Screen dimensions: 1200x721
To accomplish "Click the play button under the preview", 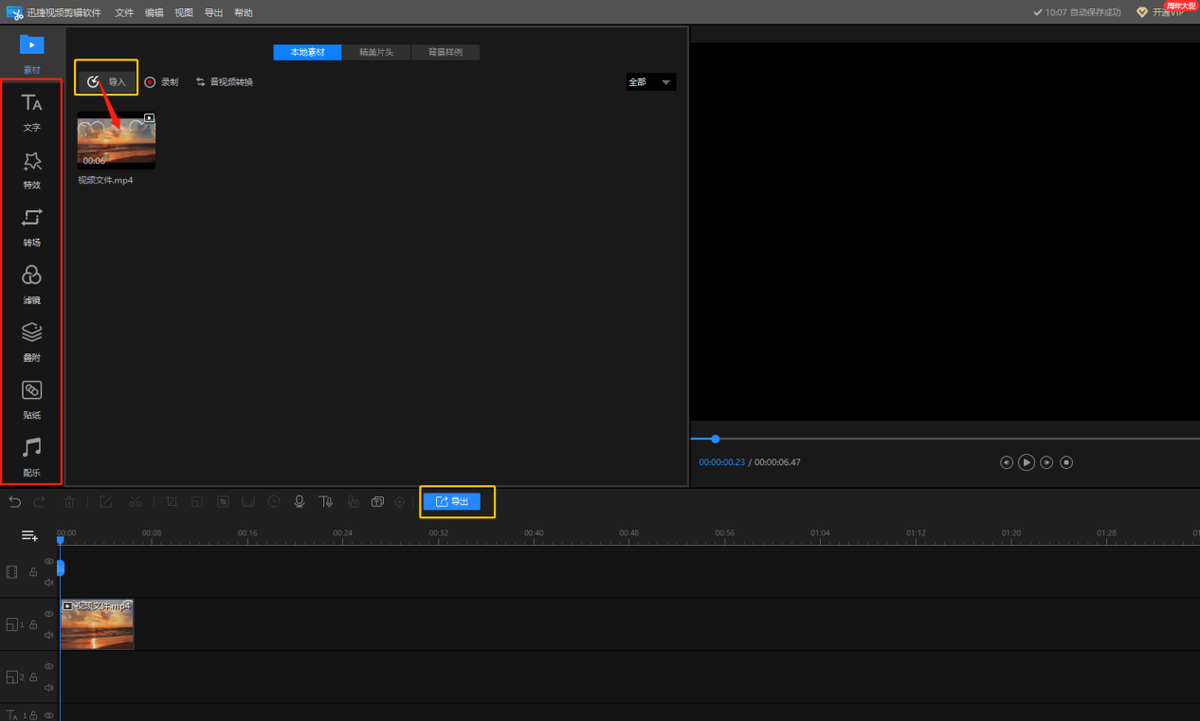I will pos(1026,462).
